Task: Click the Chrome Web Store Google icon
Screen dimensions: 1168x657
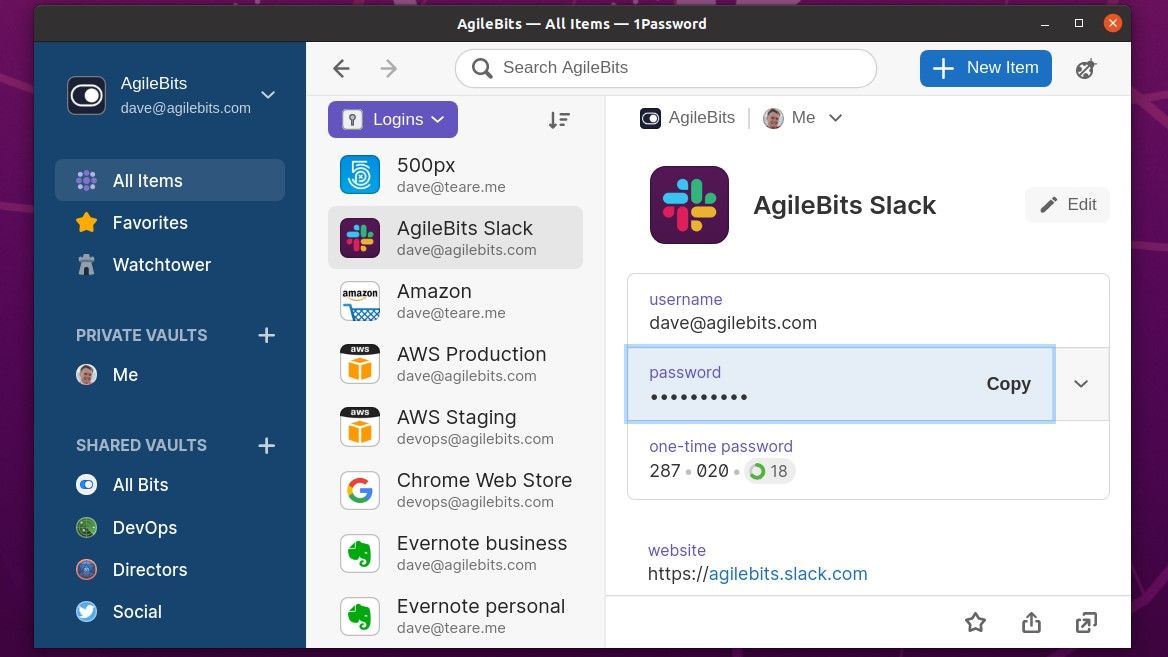Action: [x=360, y=490]
